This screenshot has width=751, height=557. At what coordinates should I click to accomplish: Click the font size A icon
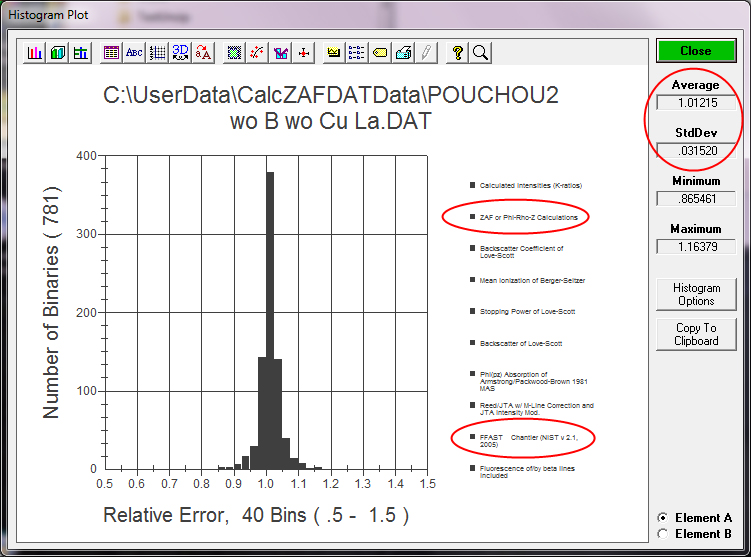(204, 52)
